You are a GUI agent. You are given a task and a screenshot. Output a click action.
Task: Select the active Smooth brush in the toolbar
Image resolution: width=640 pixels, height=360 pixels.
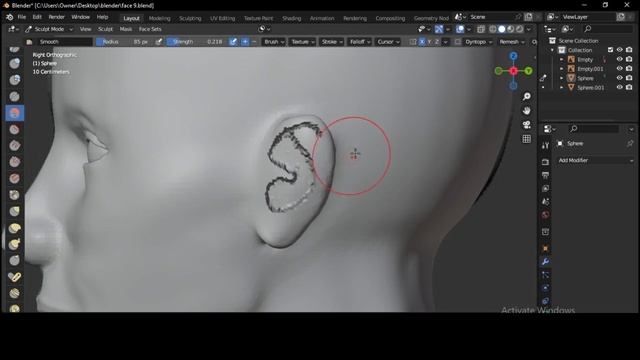[x=15, y=113]
